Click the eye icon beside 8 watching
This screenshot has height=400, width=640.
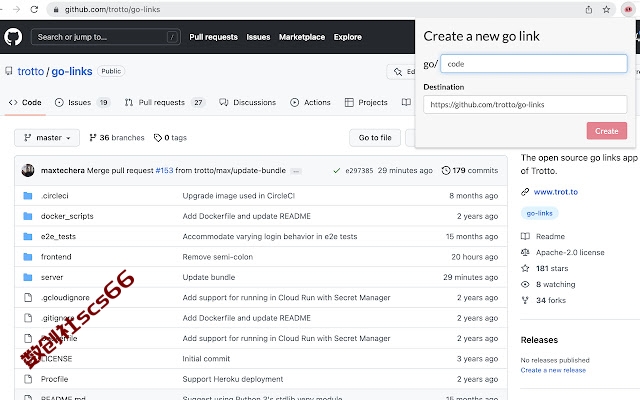pos(525,284)
